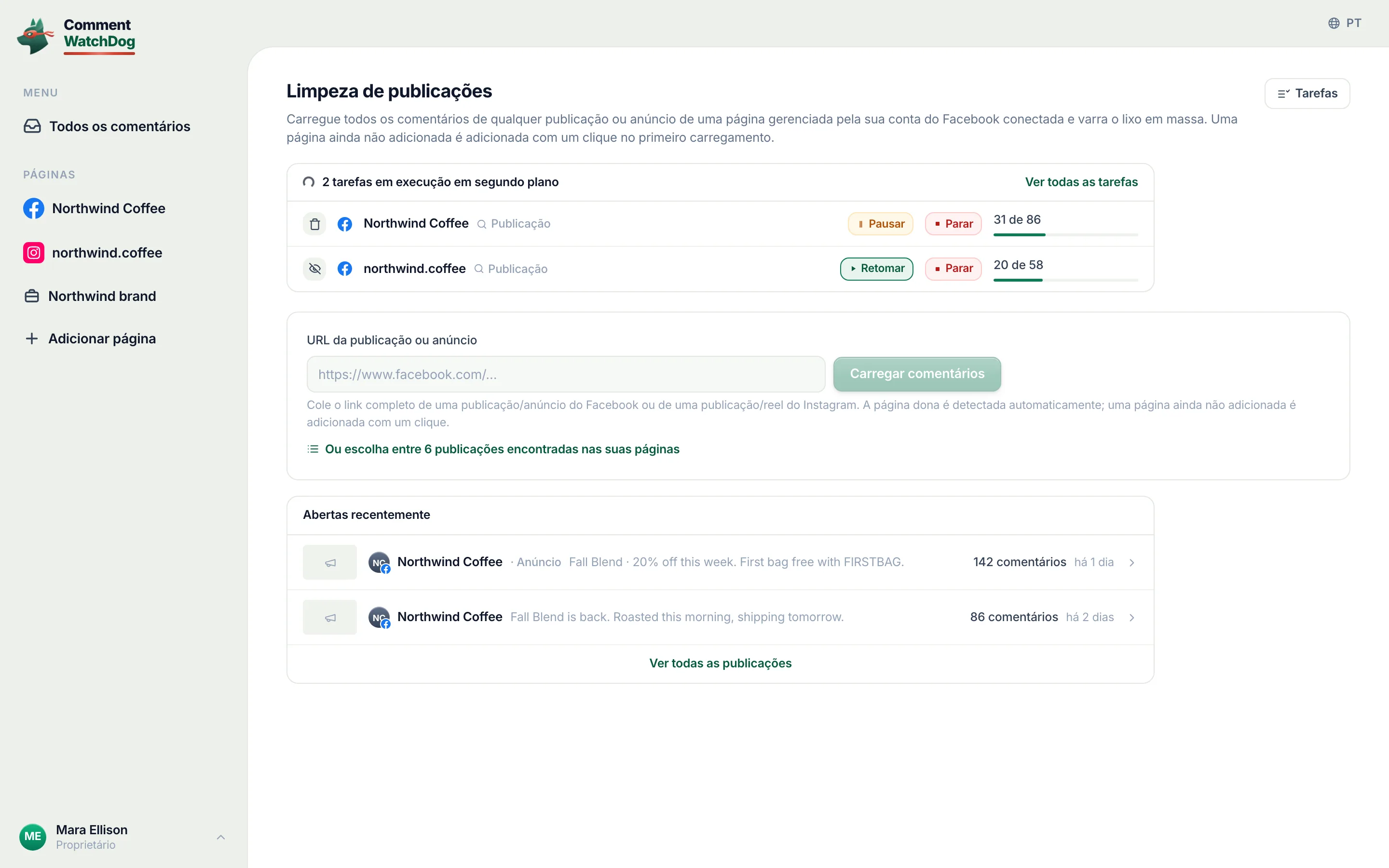Resume the northwind.coffee task with Retomar

click(876, 269)
